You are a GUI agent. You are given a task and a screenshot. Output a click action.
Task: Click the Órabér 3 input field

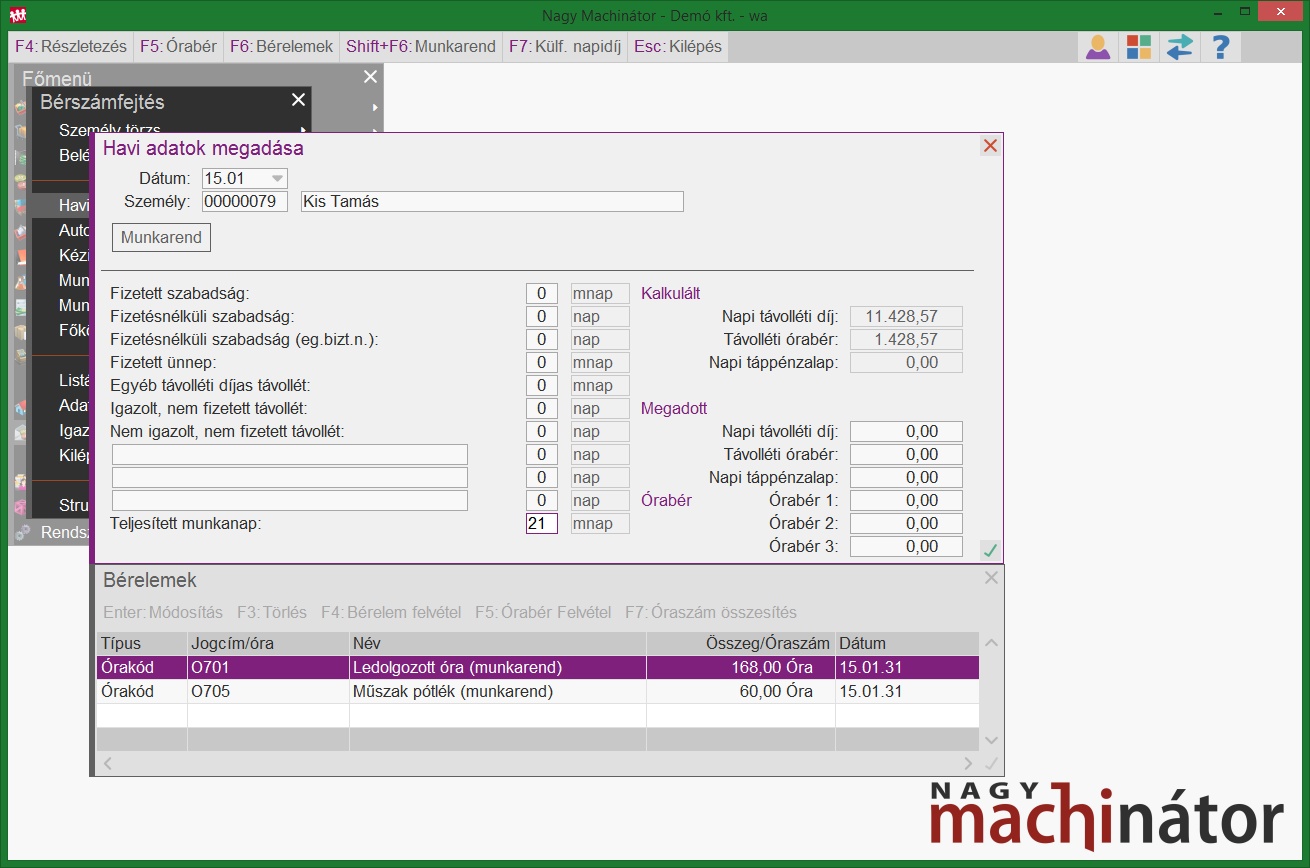pyautogui.click(x=906, y=547)
